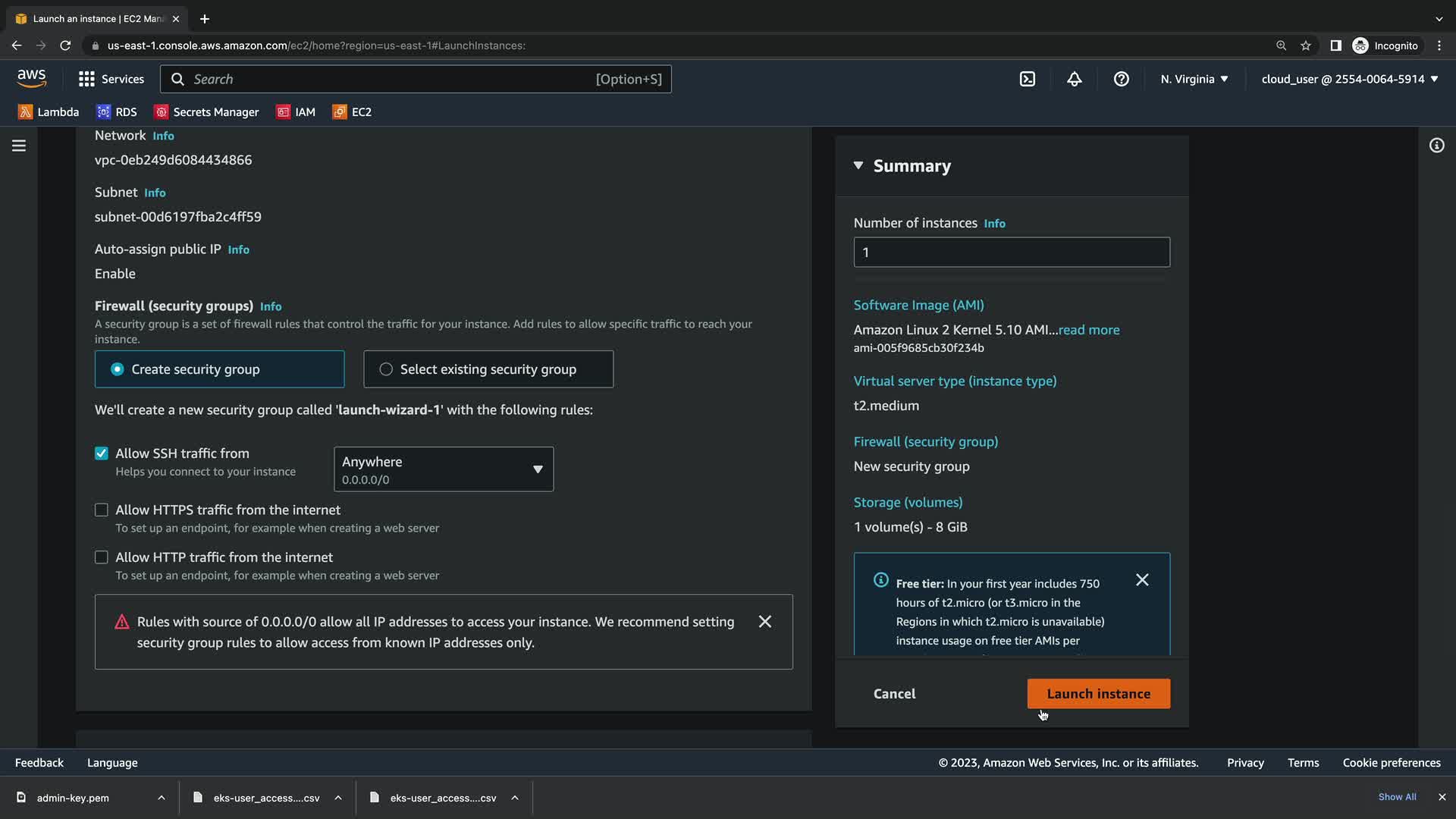This screenshot has width=1456, height=819.
Task: Open the Lambda shortcut in favorites bar
Action: (49, 112)
